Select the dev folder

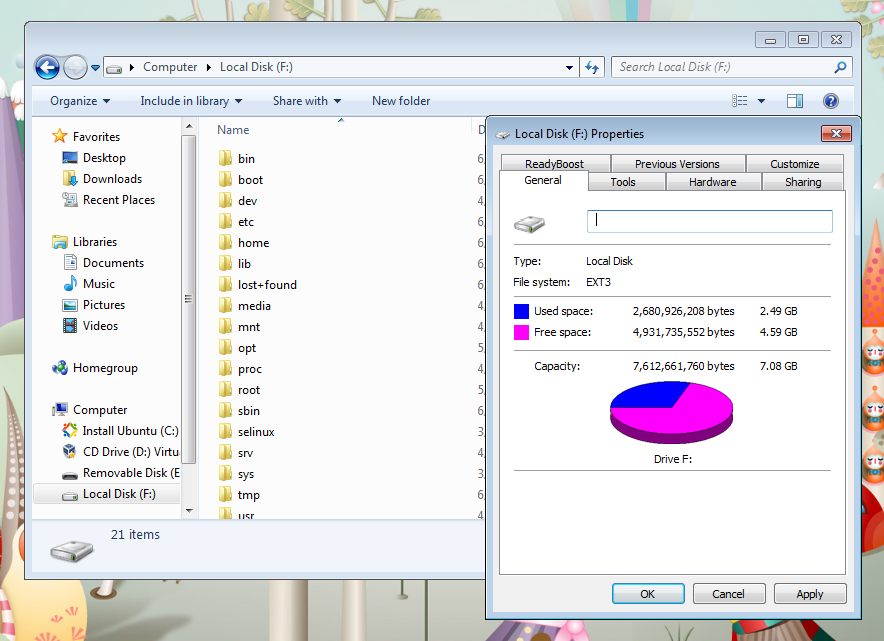coord(247,201)
